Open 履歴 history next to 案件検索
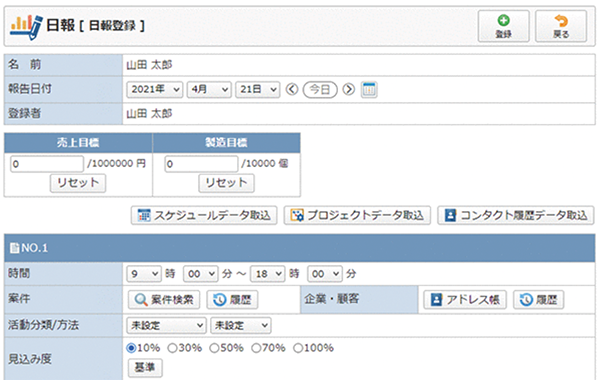This screenshot has height=380, width=600. pyautogui.click(x=232, y=300)
